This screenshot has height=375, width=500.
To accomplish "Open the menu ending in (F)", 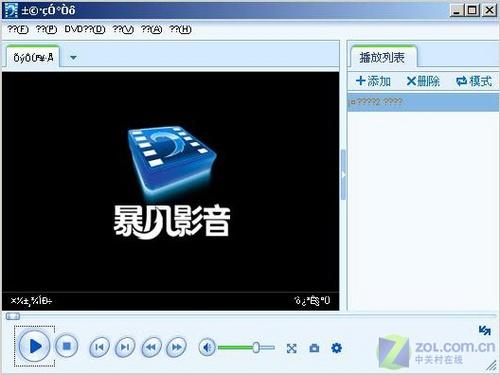I will [x=18, y=29].
